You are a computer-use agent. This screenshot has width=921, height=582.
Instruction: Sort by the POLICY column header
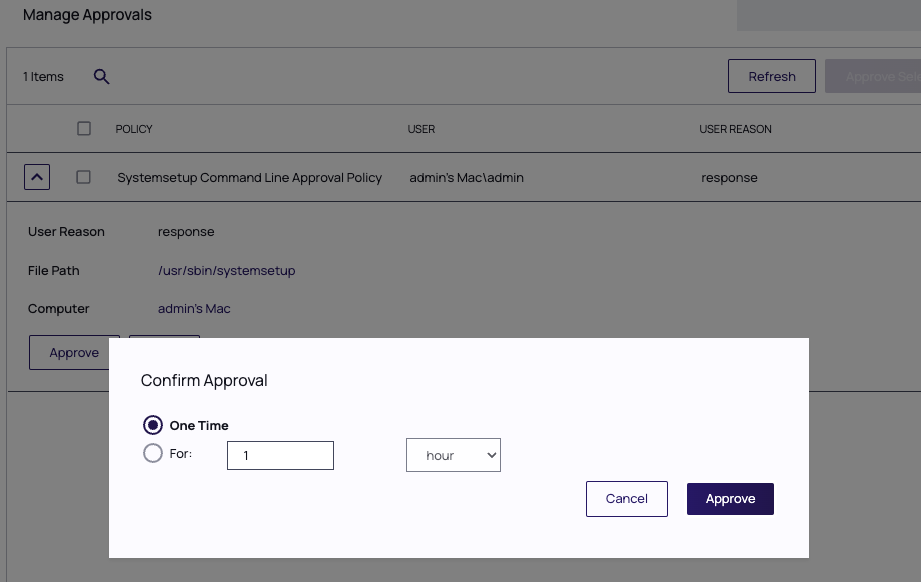click(134, 129)
